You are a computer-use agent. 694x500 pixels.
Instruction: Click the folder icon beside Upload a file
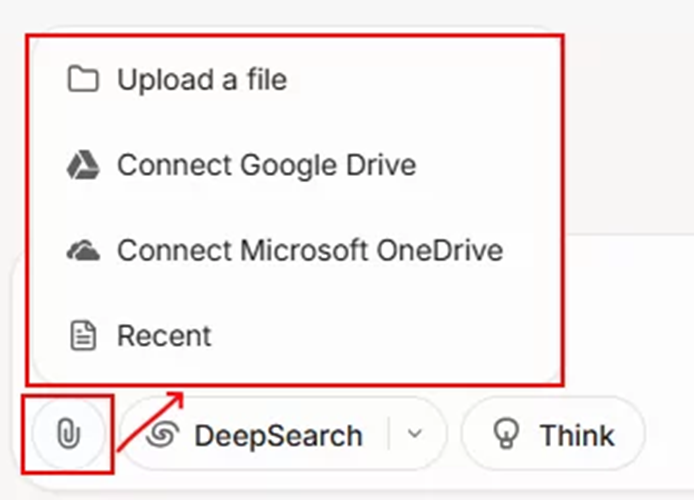[x=83, y=79]
